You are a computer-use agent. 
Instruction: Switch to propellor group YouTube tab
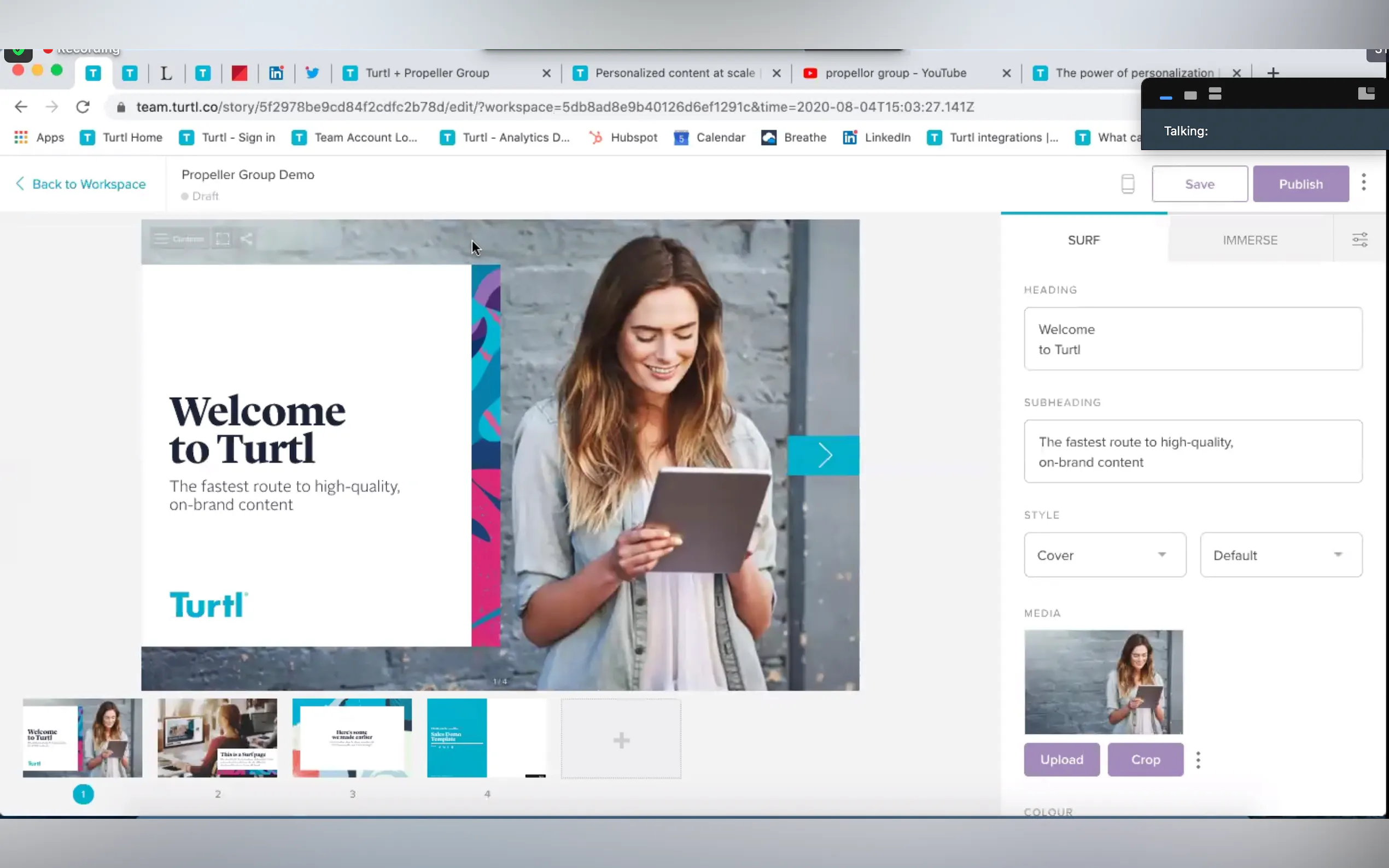click(x=895, y=73)
